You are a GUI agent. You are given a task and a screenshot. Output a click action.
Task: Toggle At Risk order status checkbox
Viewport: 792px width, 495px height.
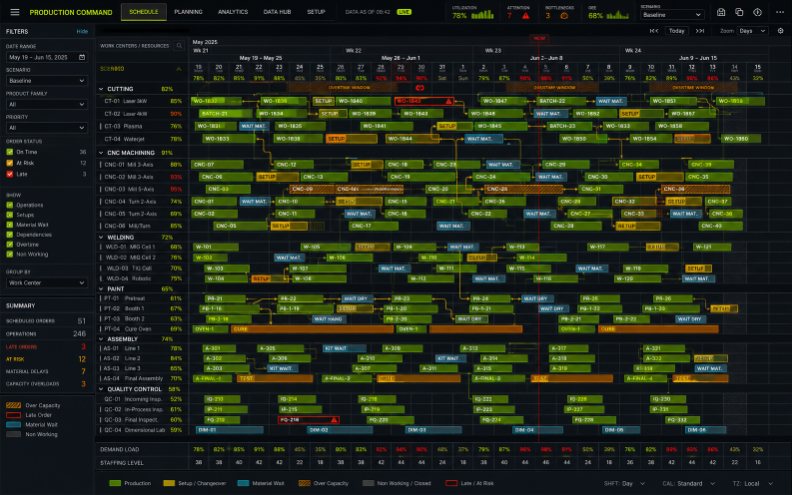click(9, 163)
